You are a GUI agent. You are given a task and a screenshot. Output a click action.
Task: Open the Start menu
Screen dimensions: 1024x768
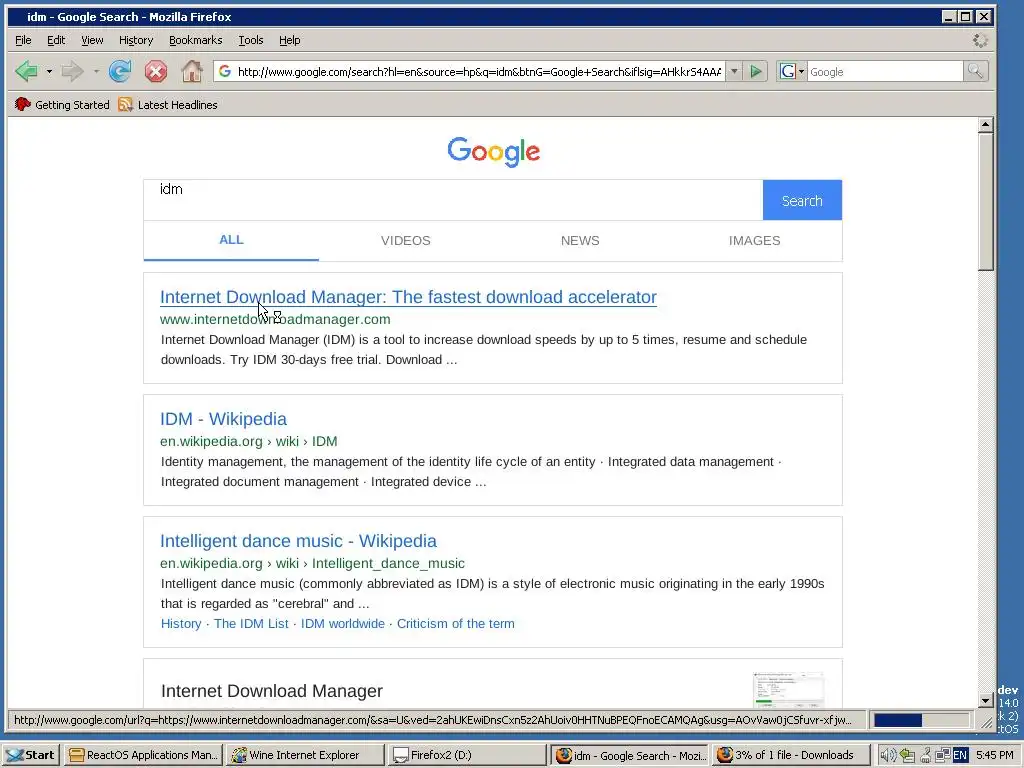(31, 756)
